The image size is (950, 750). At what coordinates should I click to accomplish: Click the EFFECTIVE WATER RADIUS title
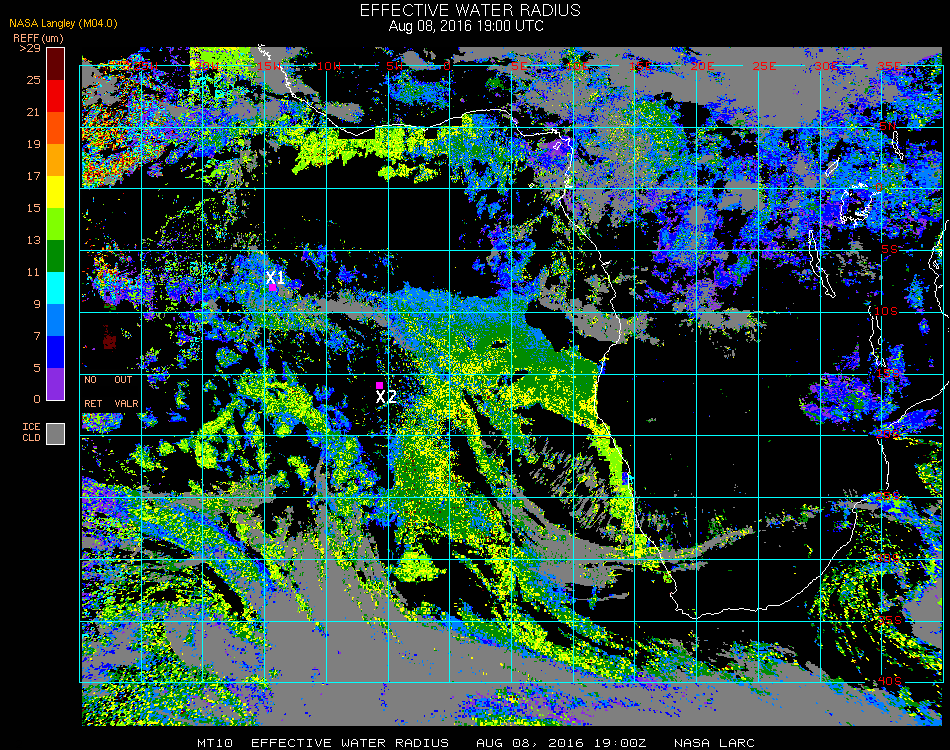tap(470, 10)
